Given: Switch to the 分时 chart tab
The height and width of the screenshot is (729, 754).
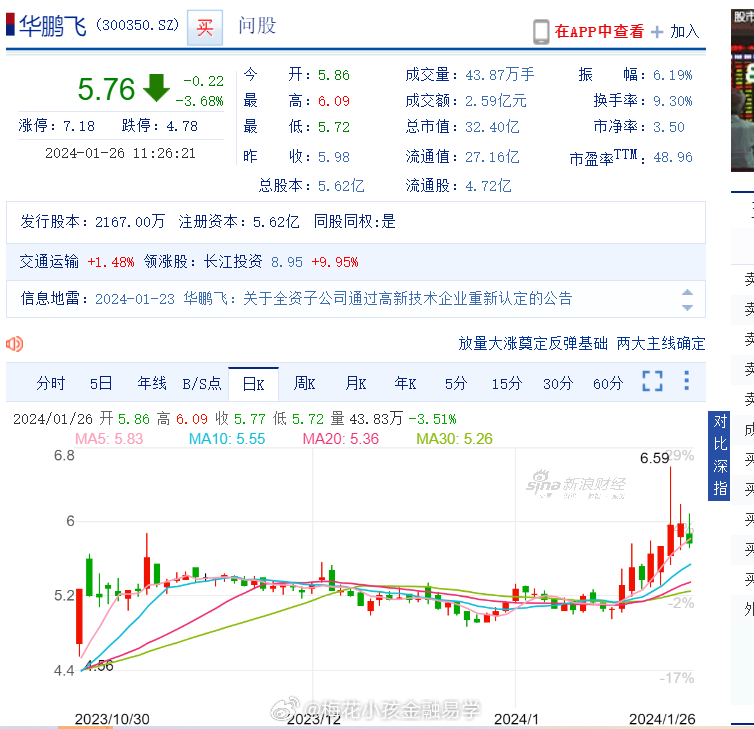Looking at the screenshot, I should pos(50,383).
